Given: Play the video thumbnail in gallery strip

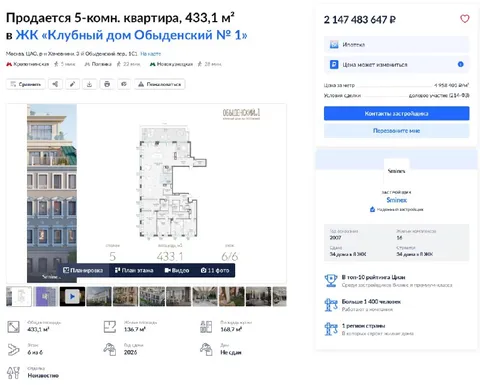Looking at the screenshot, I should tap(72, 296).
